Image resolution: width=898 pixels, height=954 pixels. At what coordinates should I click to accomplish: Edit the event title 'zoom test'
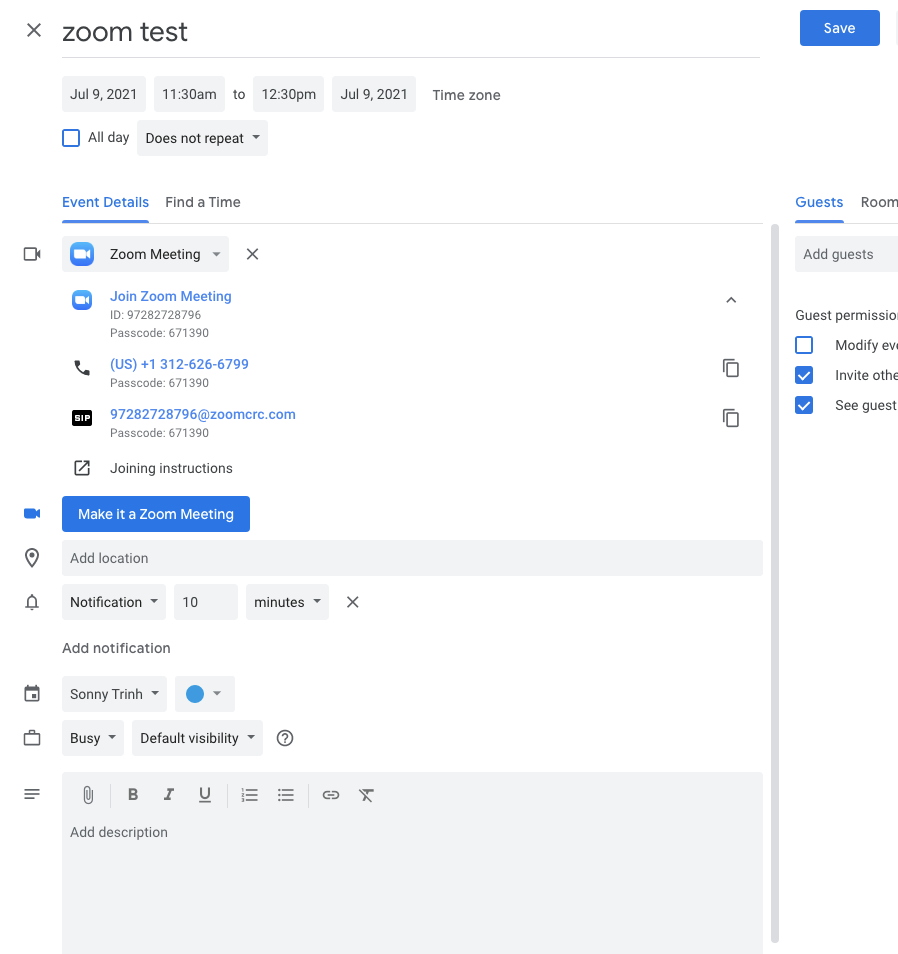[411, 32]
